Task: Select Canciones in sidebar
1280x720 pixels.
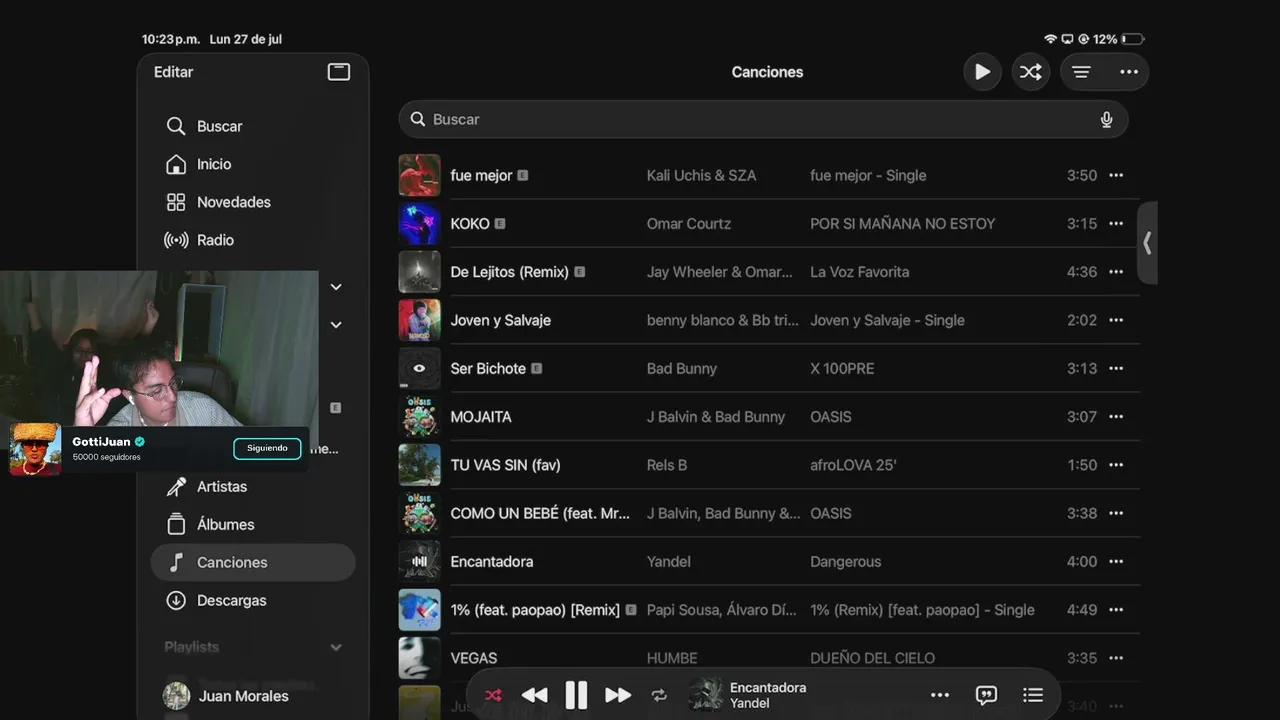Action: [253, 562]
